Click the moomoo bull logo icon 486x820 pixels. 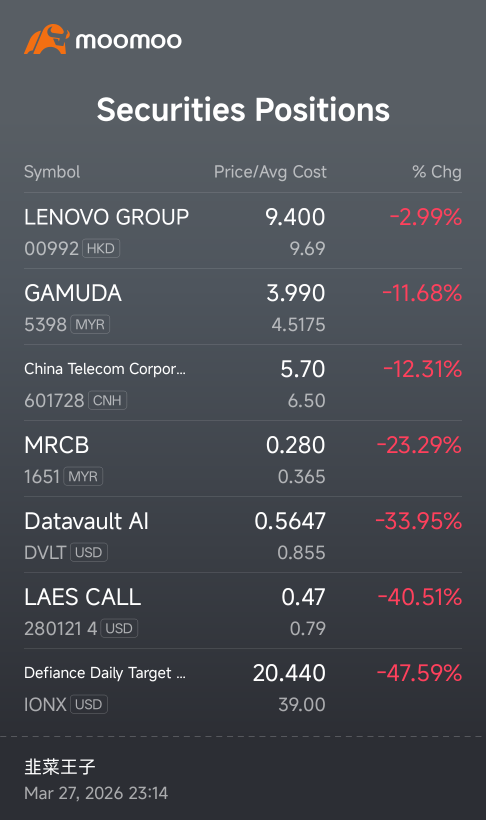point(47,39)
